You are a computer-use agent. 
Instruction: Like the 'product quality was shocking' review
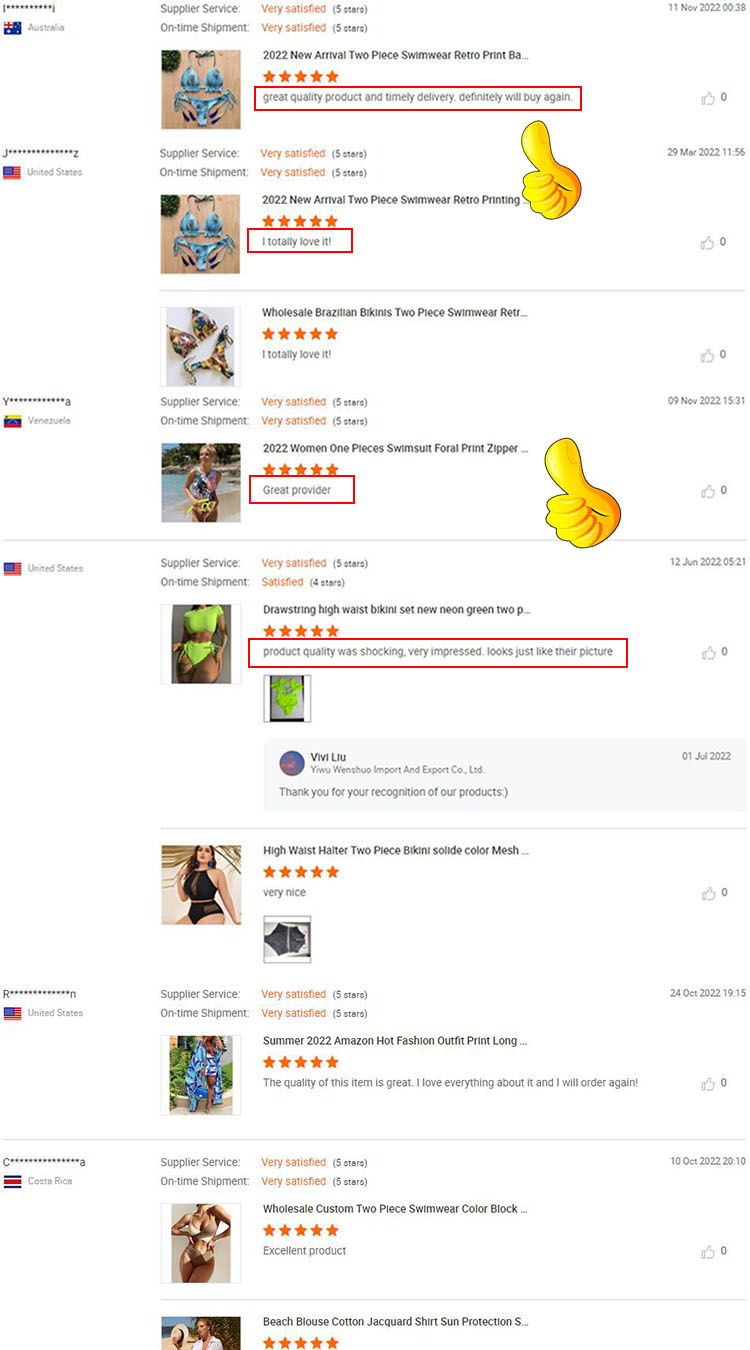click(708, 652)
